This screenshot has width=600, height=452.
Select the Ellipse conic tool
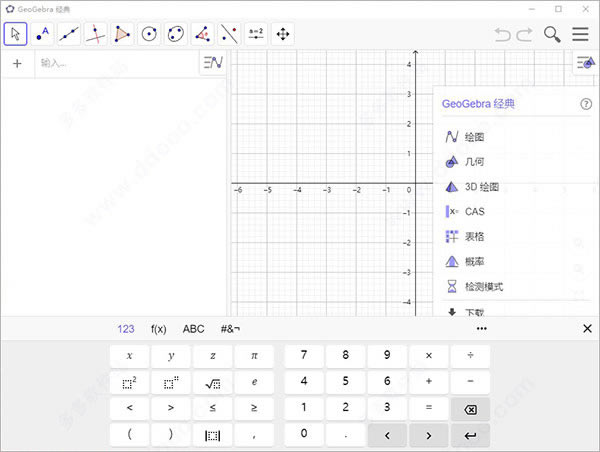click(176, 34)
